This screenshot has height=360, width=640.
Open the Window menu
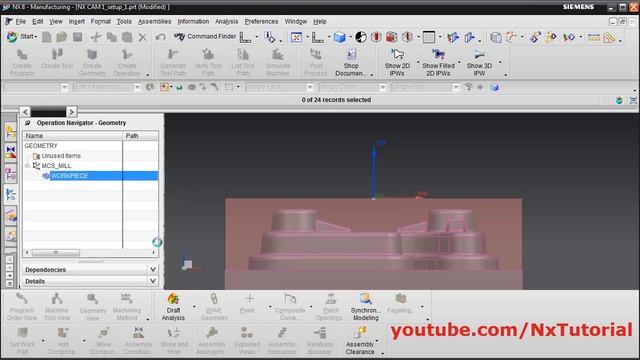(x=296, y=22)
